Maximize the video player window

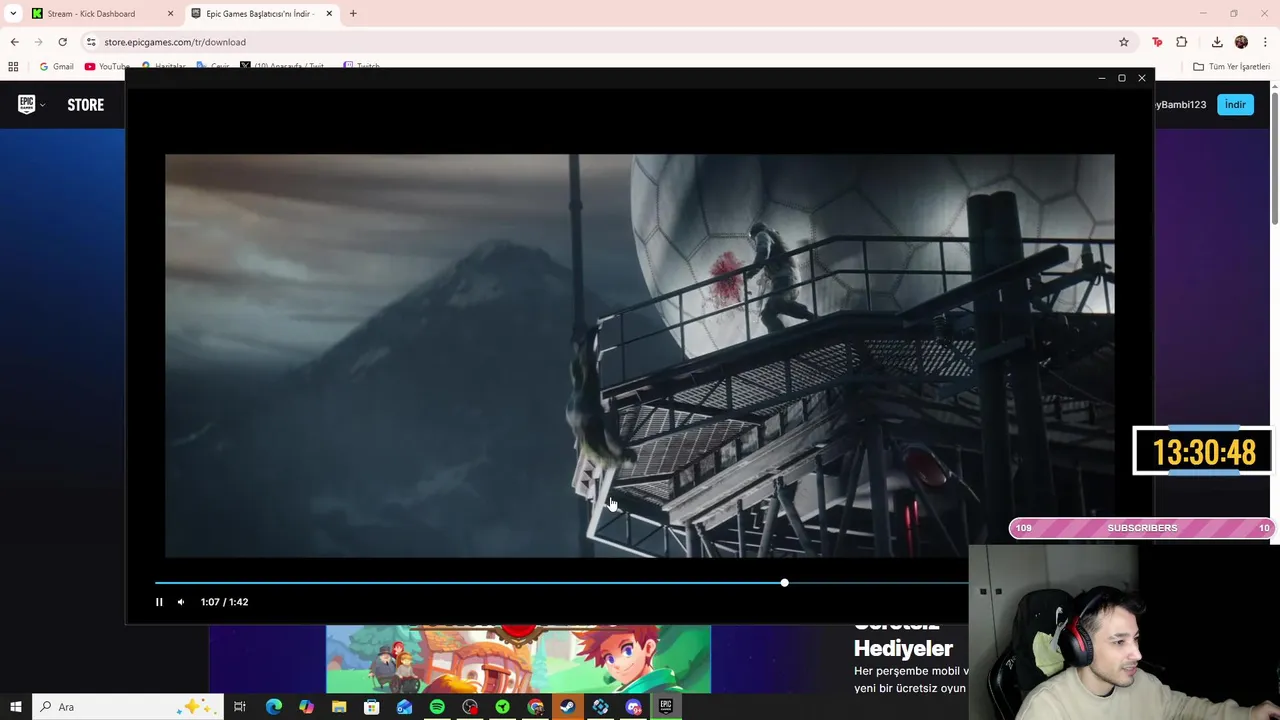click(1122, 78)
